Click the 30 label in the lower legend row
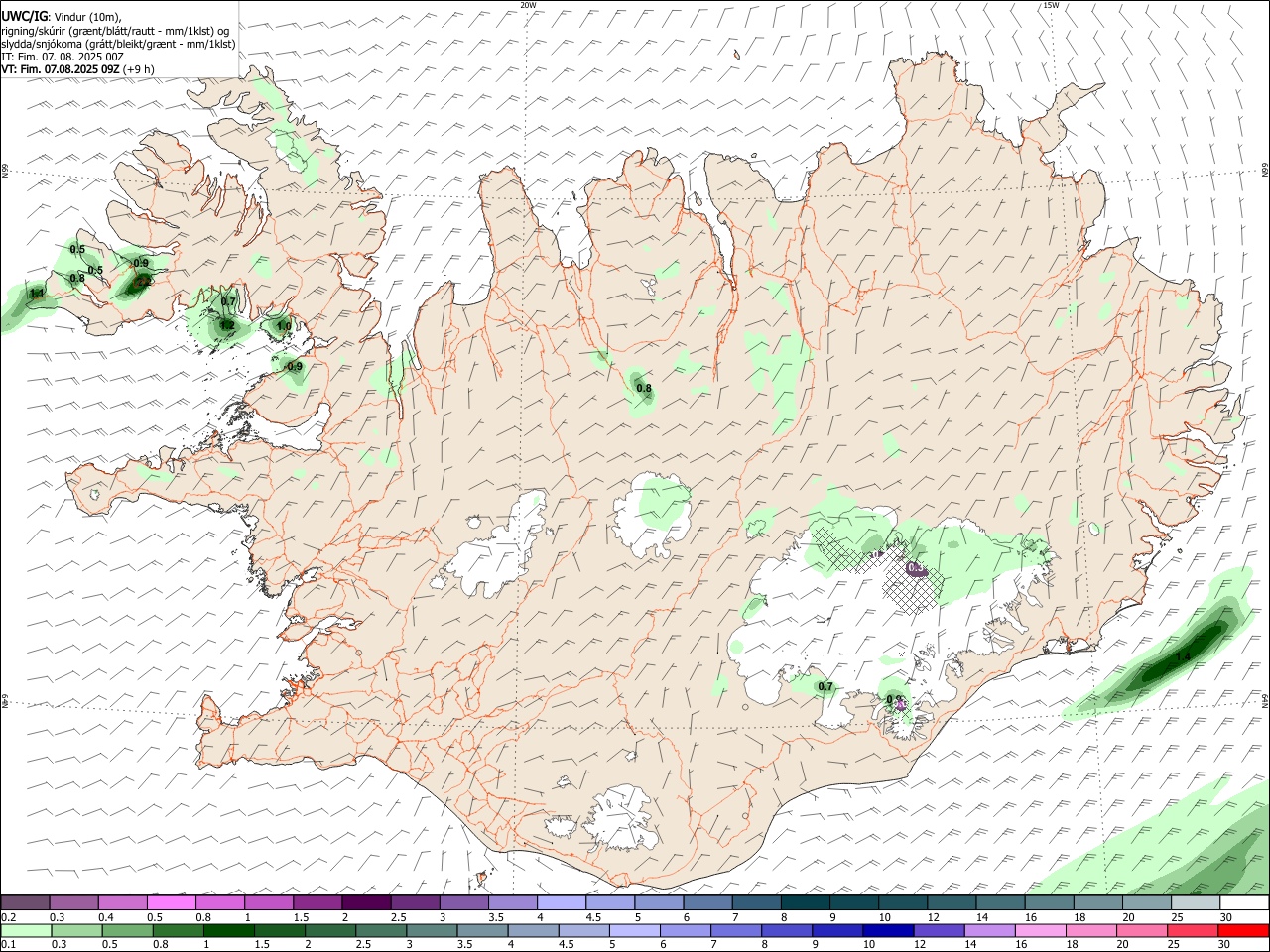Image resolution: width=1270 pixels, height=952 pixels. (1223, 945)
